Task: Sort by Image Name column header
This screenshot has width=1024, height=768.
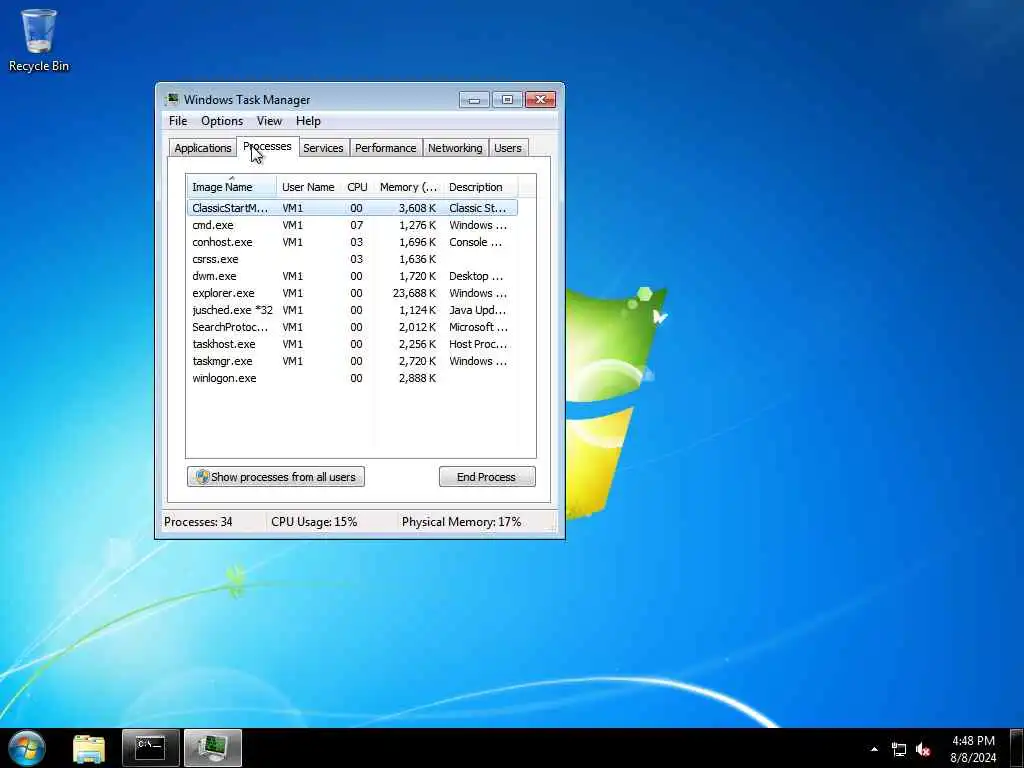Action: (x=232, y=187)
